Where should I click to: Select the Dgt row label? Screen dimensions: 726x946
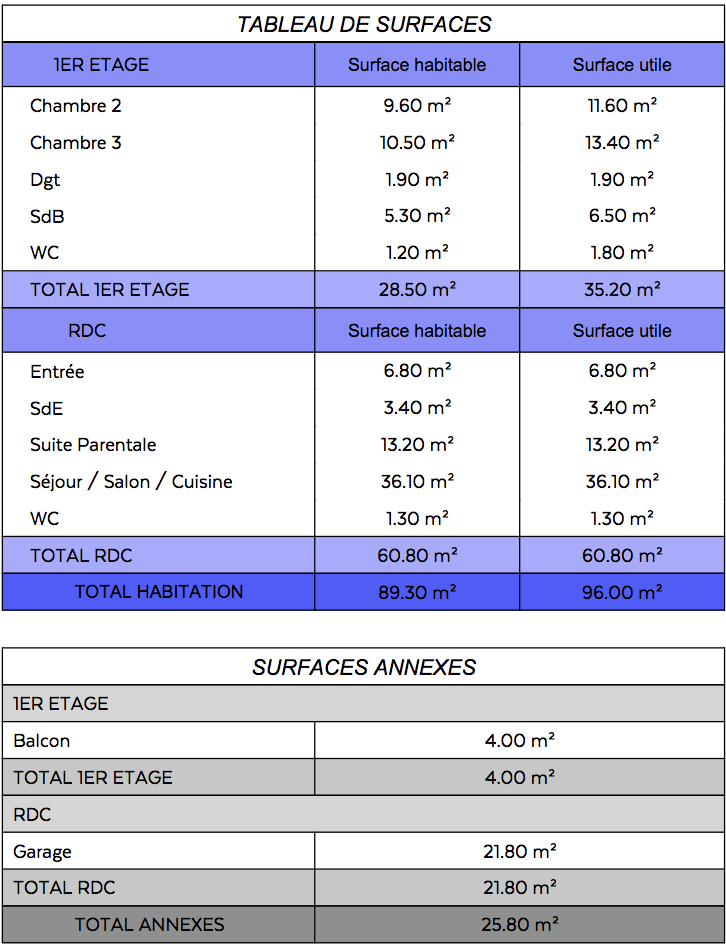(45, 180)
